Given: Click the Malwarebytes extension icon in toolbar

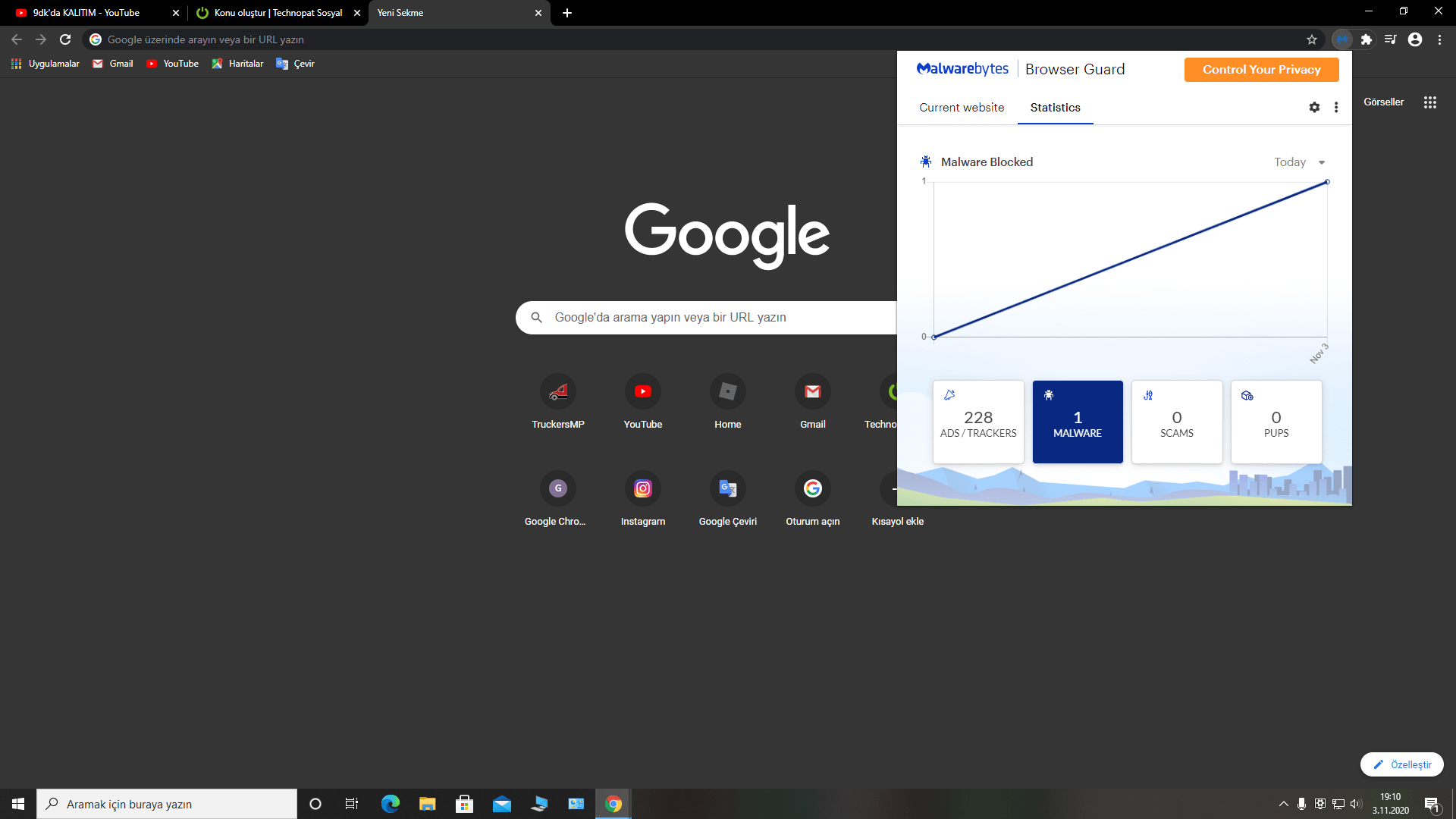Looking at the screenshot, I should click(1342, 39).
